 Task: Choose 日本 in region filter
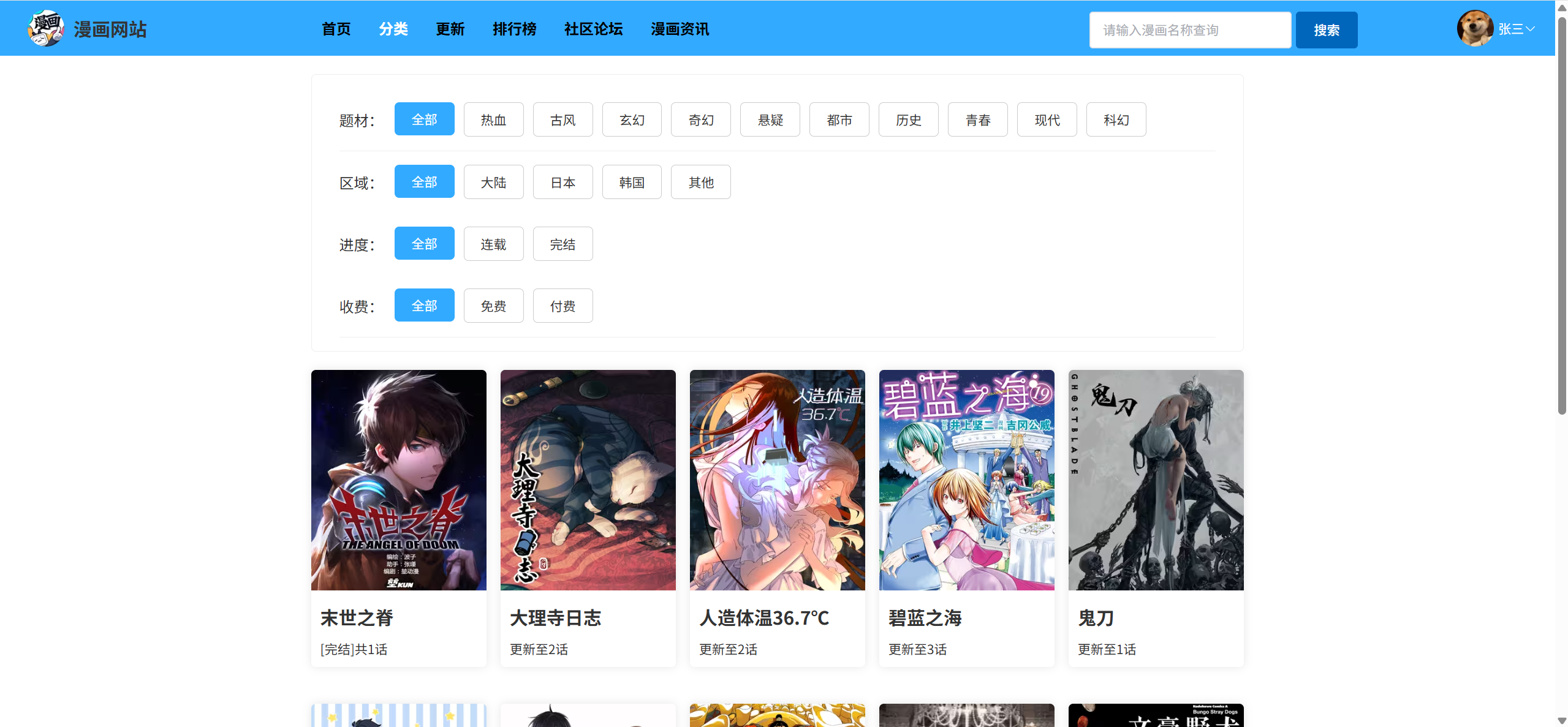[562, 182]
